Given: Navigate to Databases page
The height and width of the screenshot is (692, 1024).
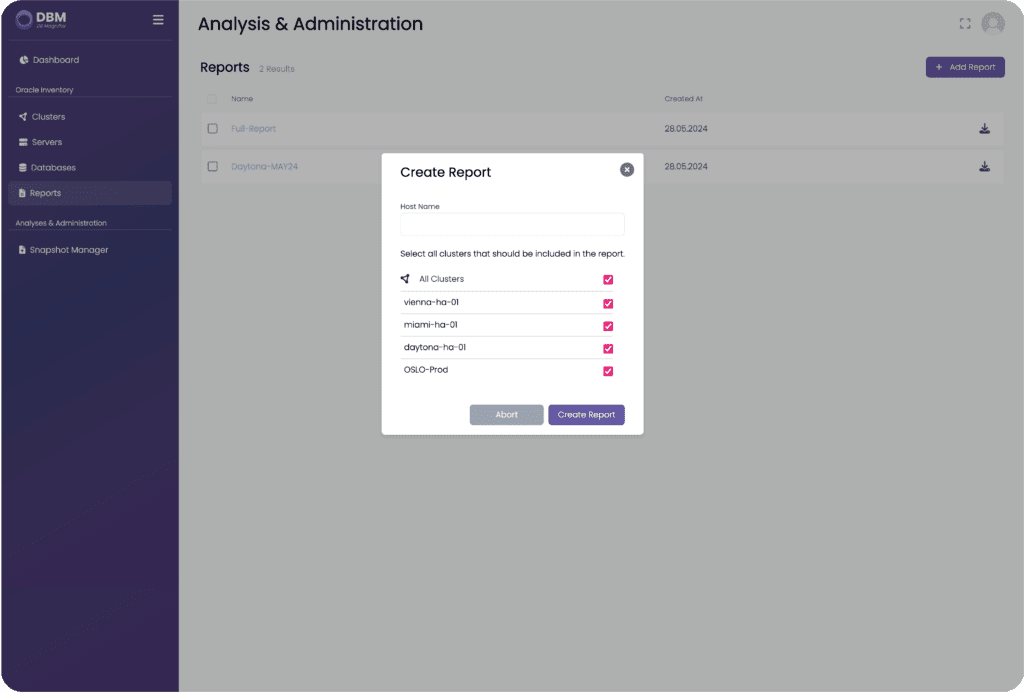Looking at the screenshot, I should (53, 168).
